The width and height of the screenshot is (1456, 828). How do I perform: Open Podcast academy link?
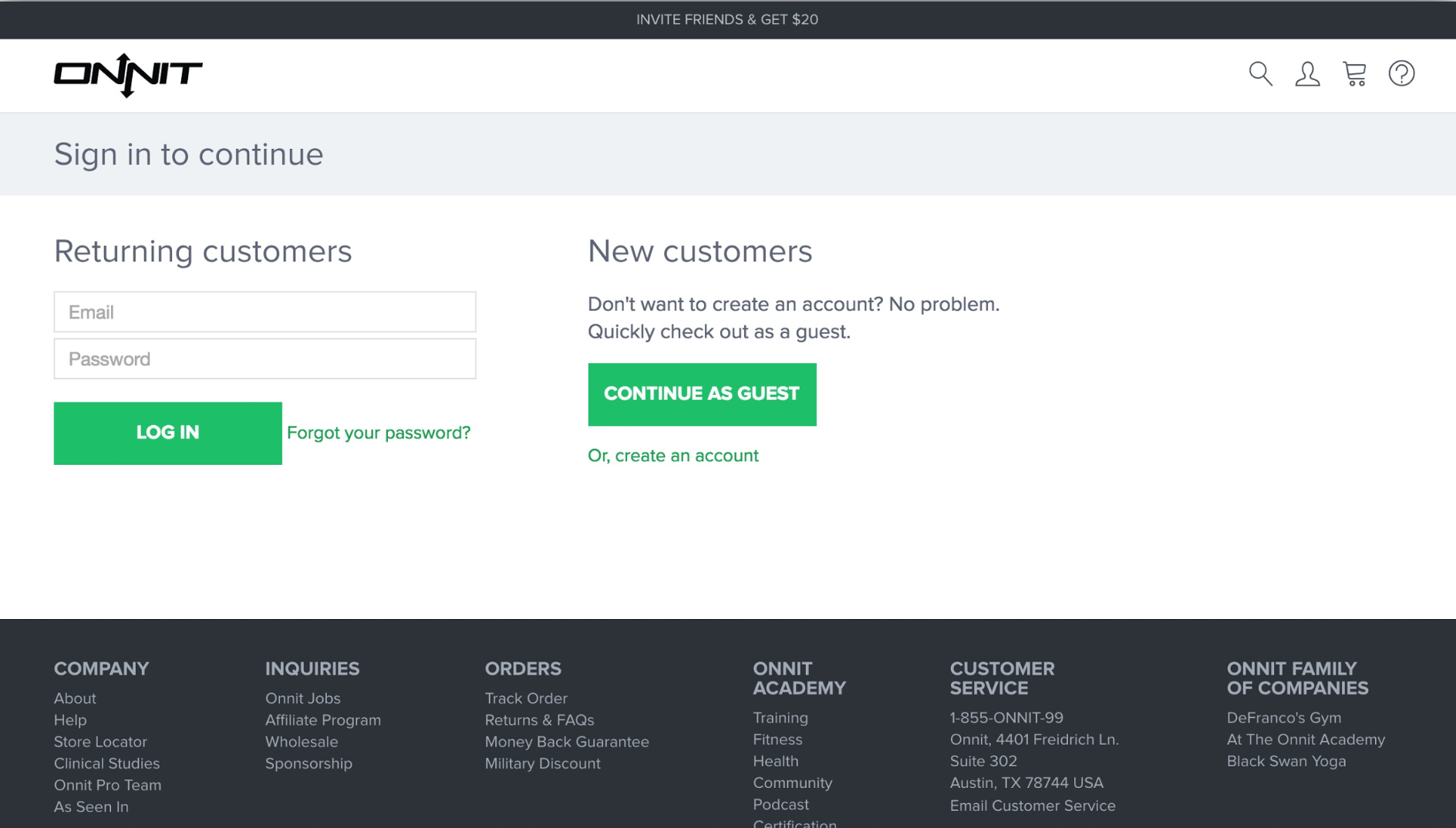coord(781,804)
